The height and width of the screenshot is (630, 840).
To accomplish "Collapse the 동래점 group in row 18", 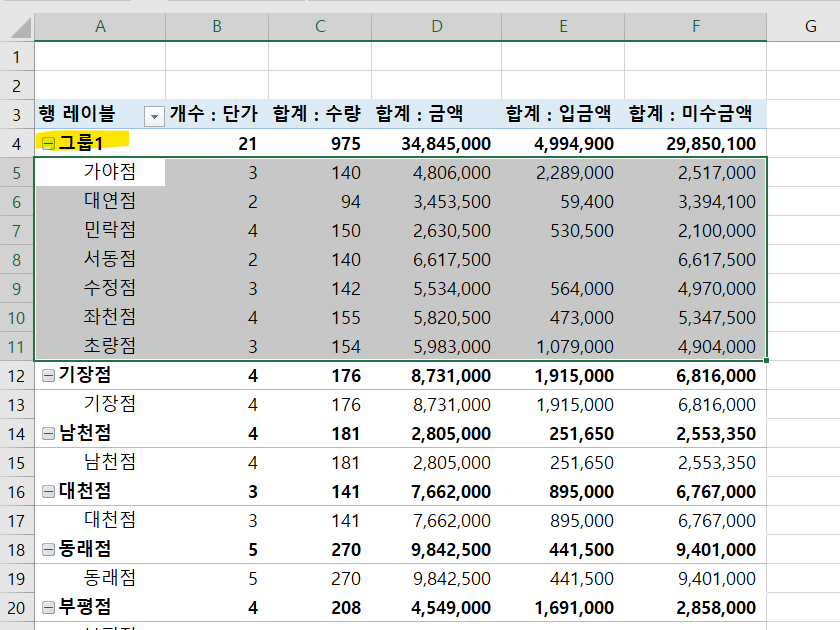I will pos(48,549).
